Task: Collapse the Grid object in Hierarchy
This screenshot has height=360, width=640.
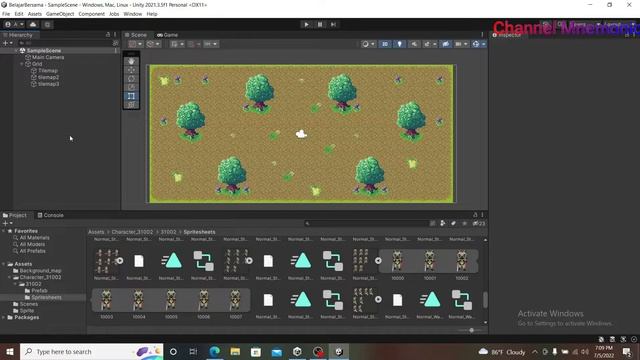Action: click(22, 64)
